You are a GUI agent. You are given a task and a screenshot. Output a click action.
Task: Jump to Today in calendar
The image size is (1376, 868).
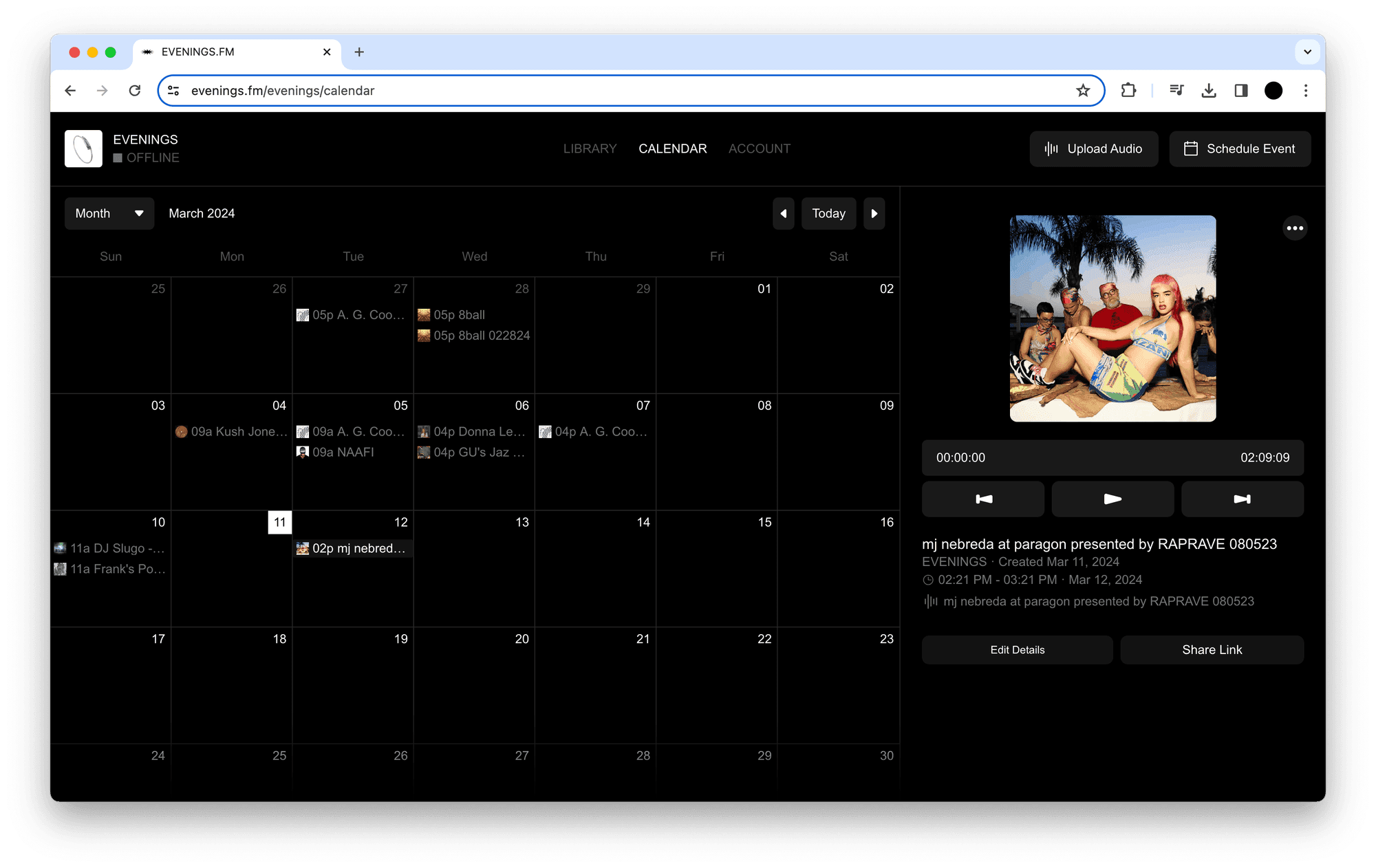828,213
